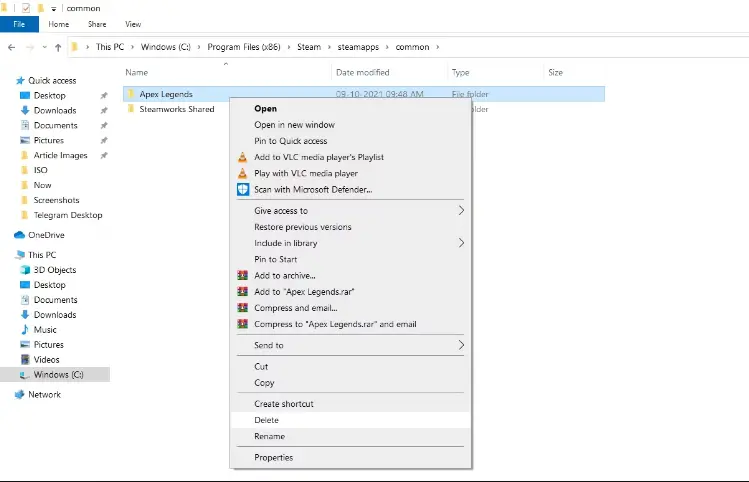The height and width of the screenshot is (482, 749).
Task: Click the back arrow navigation button
Action: point(11,47)
